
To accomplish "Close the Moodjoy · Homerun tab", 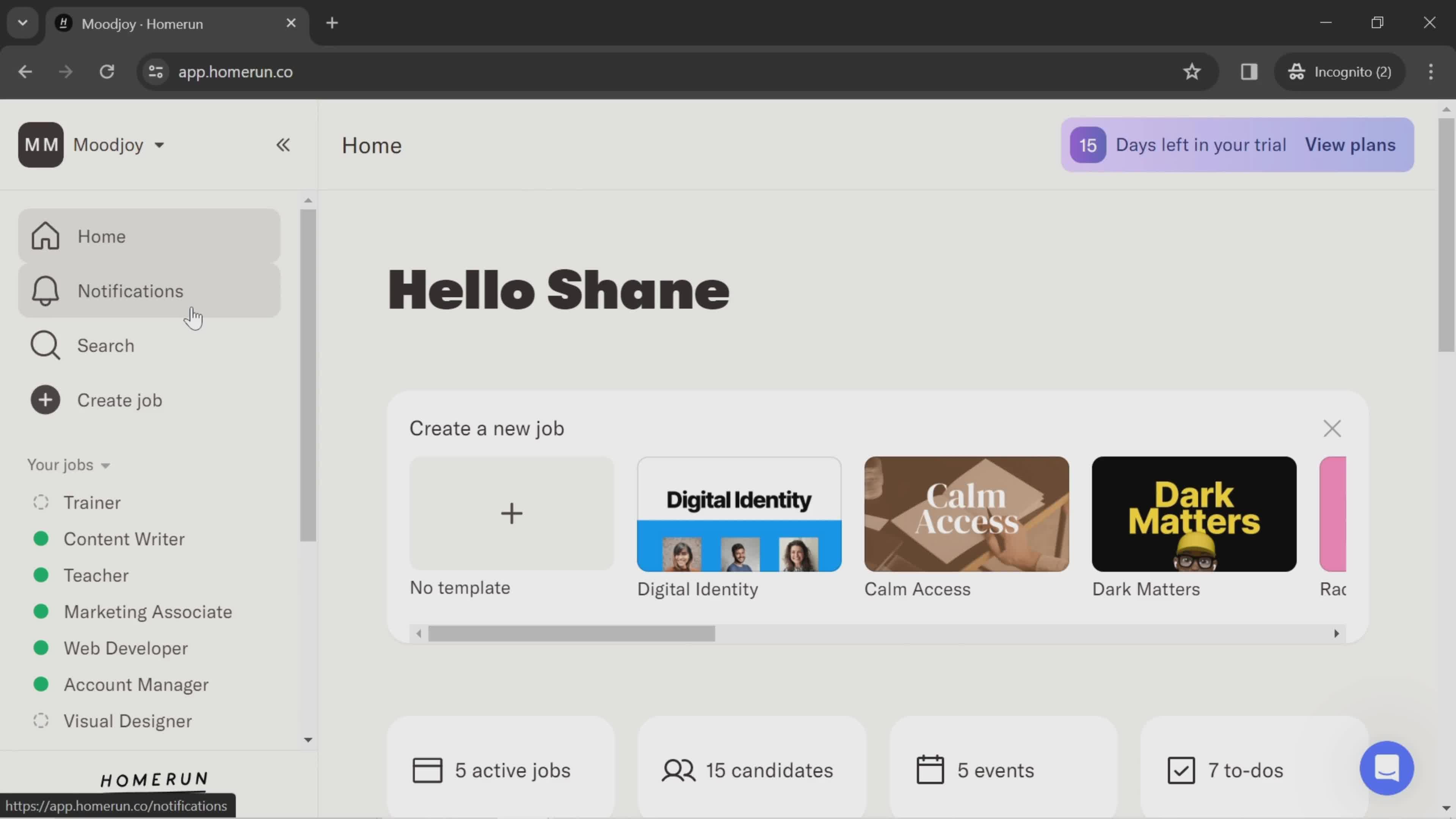I will 291,23.
